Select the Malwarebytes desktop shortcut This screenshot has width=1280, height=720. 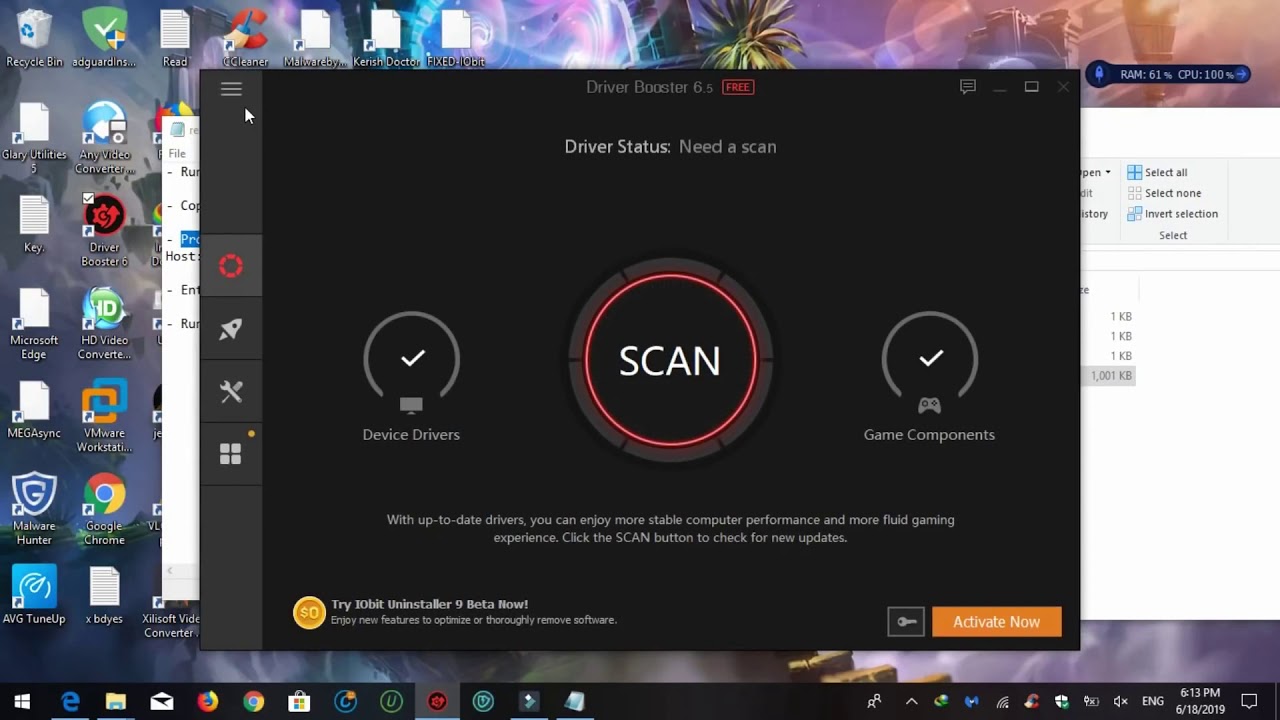tap(315, 38)
